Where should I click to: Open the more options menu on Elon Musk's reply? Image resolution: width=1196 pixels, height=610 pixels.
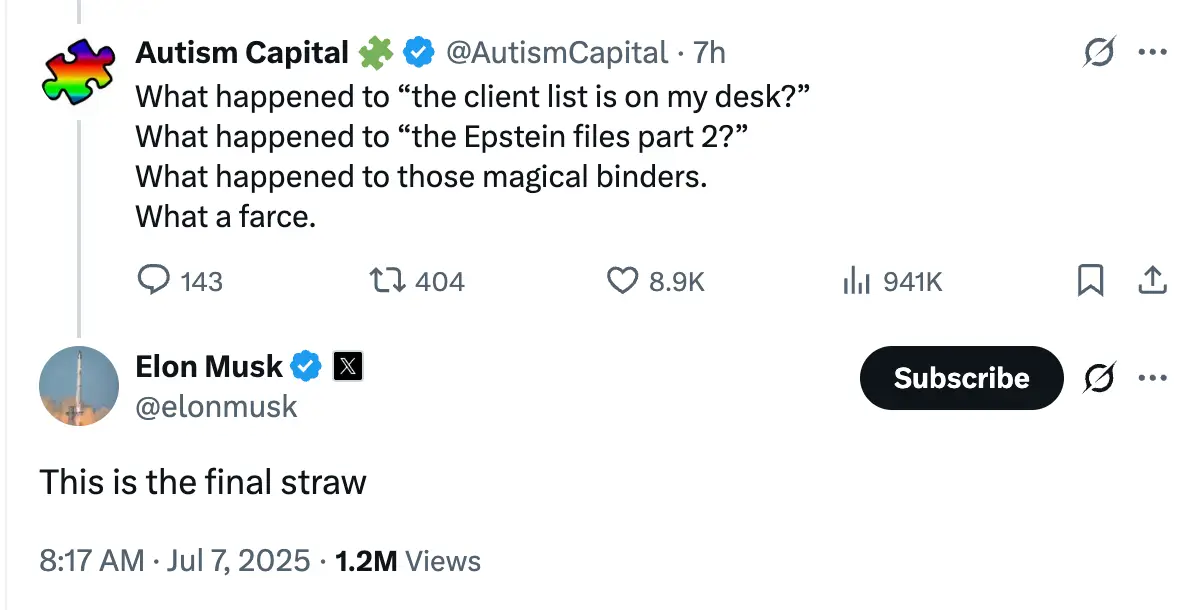[1154, 378]
